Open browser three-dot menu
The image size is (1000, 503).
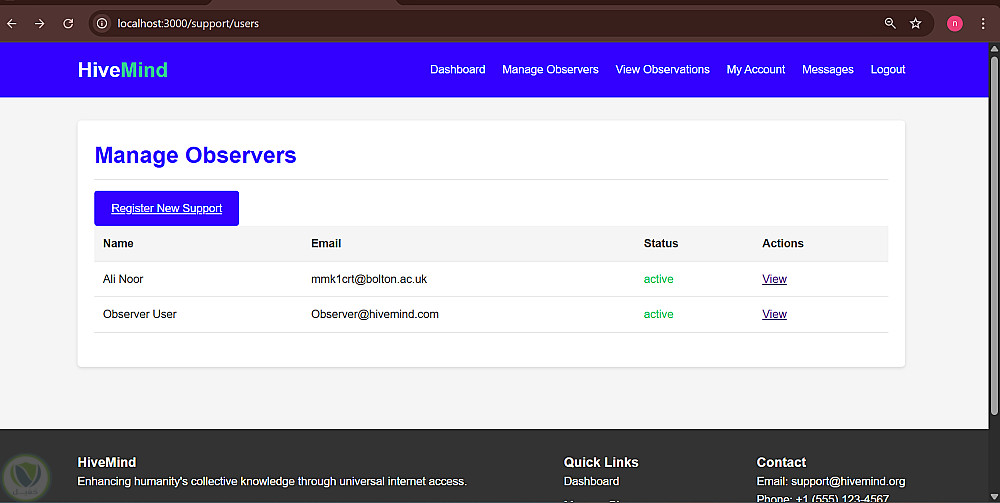(983, 24)
